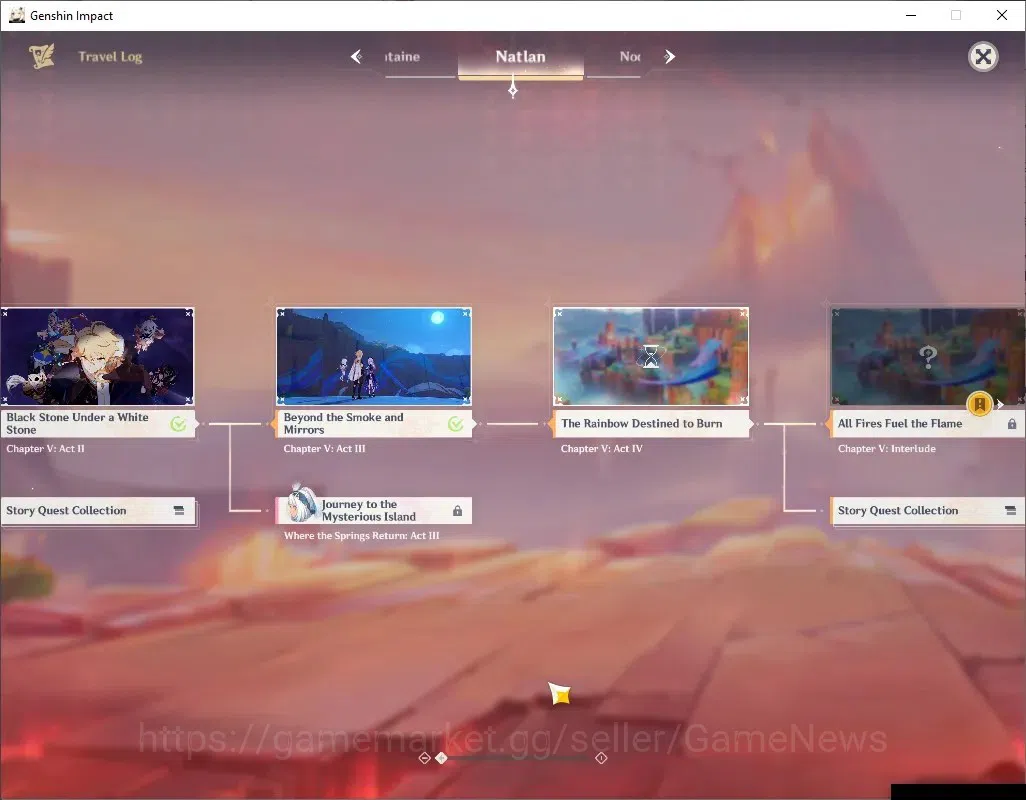Select The Rainbow Destined to Burn title

click(641, 423)
